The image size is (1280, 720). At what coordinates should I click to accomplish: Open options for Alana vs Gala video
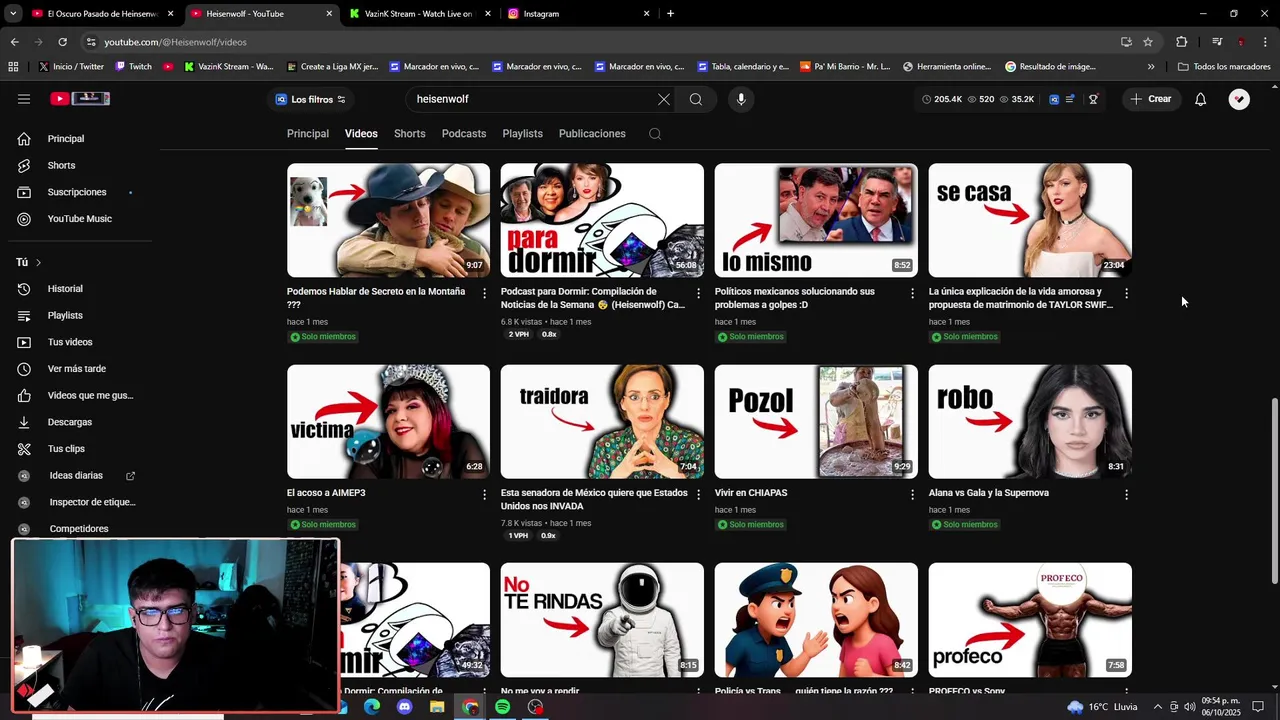click(1126, 494)
